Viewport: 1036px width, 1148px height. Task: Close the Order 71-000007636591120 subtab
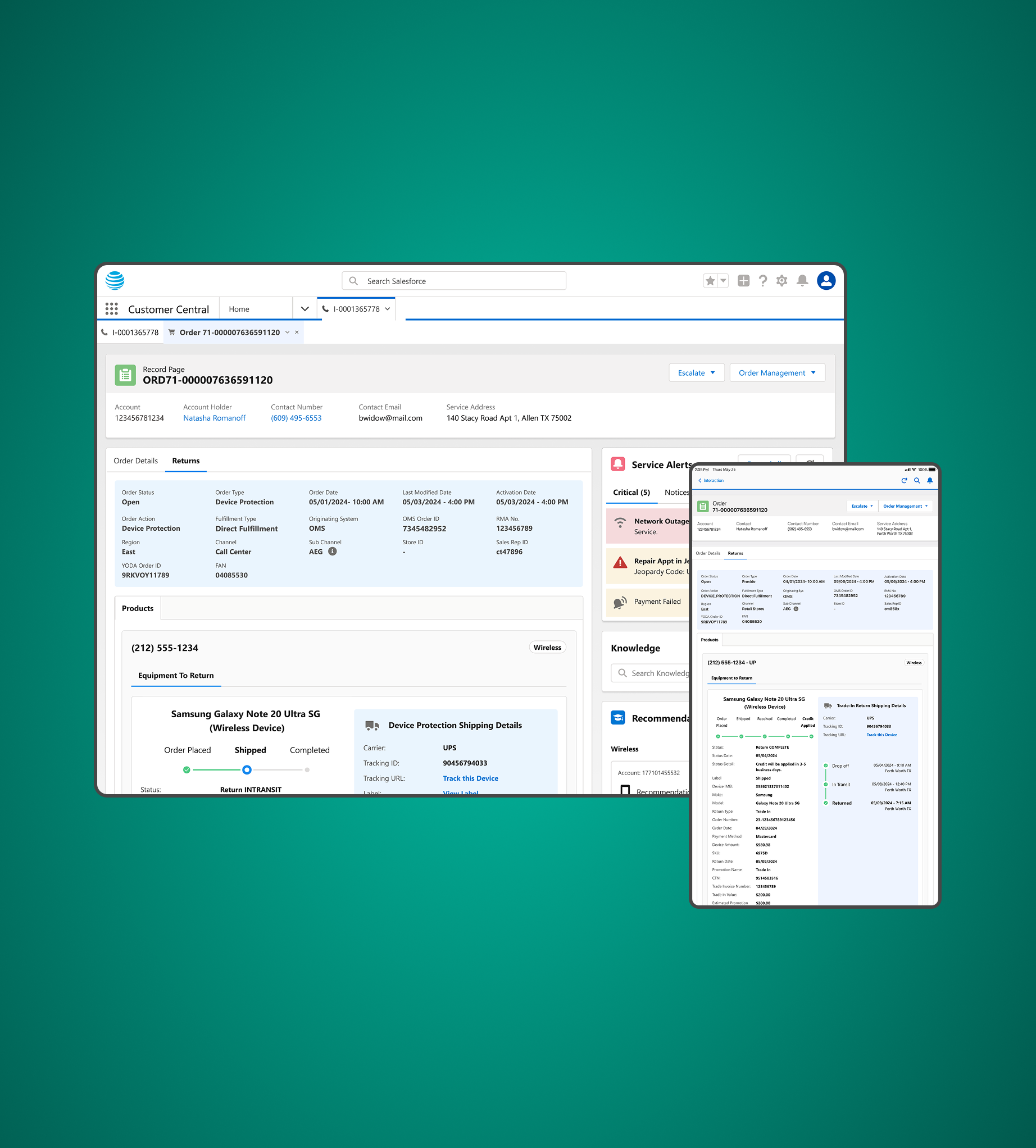click(297, 332)
